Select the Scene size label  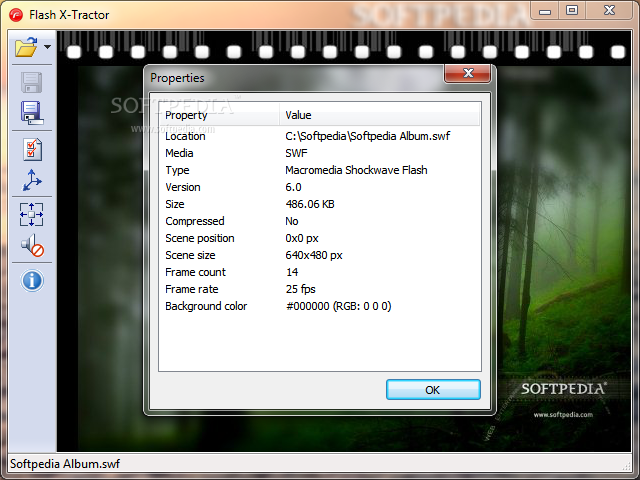click(x=190, y=256)
